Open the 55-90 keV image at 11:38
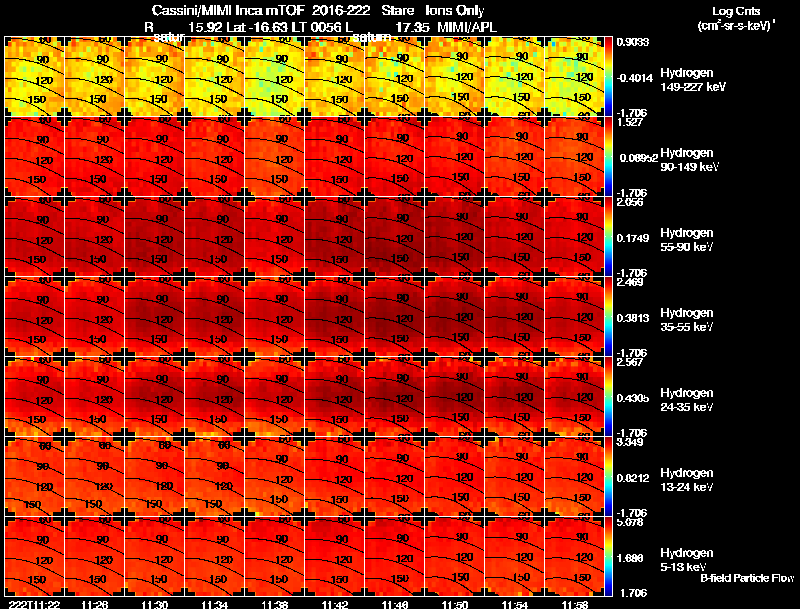Image resolution: width=800 pixels, height=609 pixels. pos(274,236)
